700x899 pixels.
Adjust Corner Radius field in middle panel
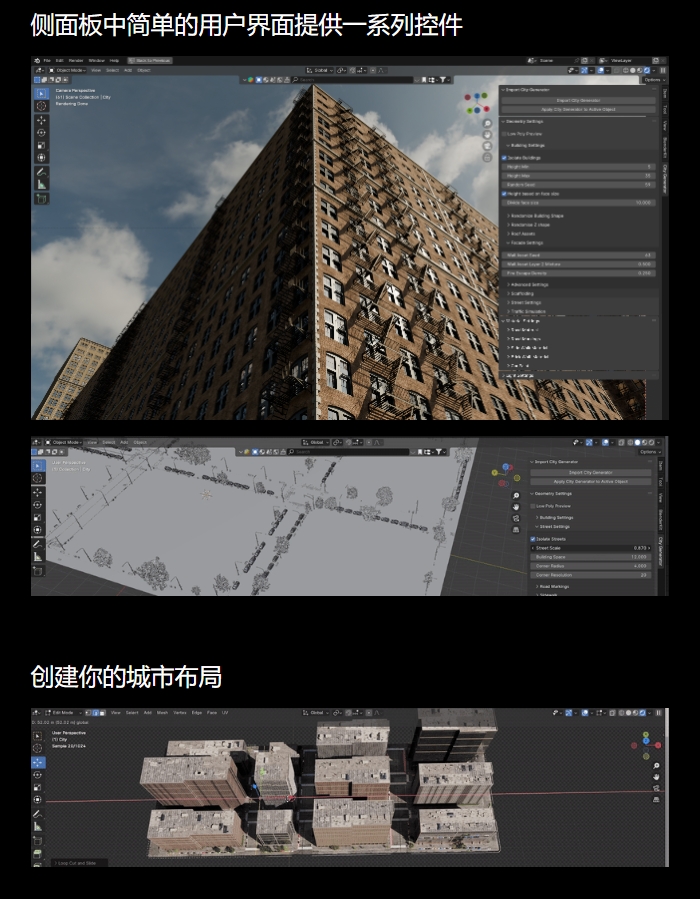[x=590, y=566]
